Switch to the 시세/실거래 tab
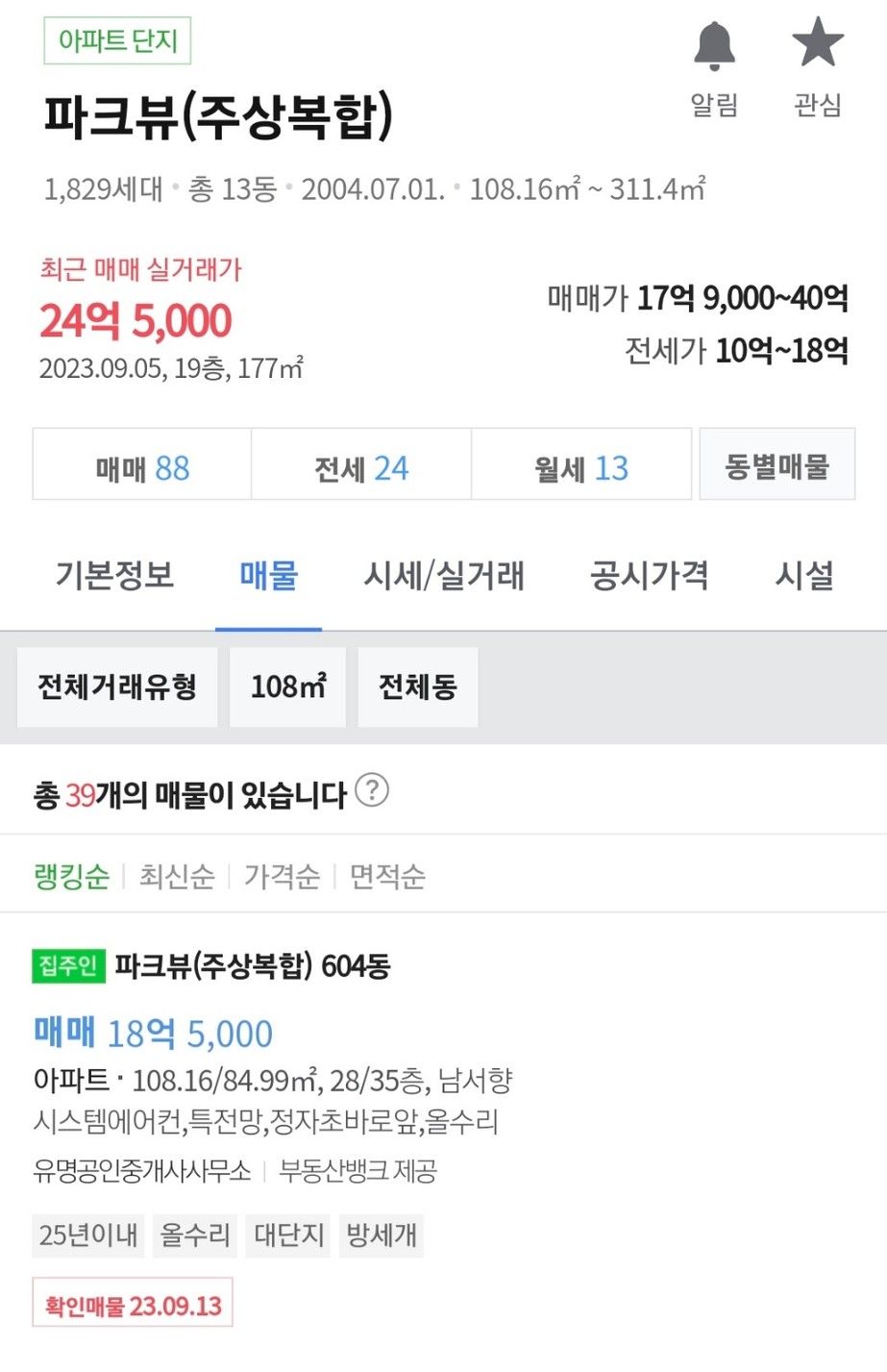 (444, 575)
